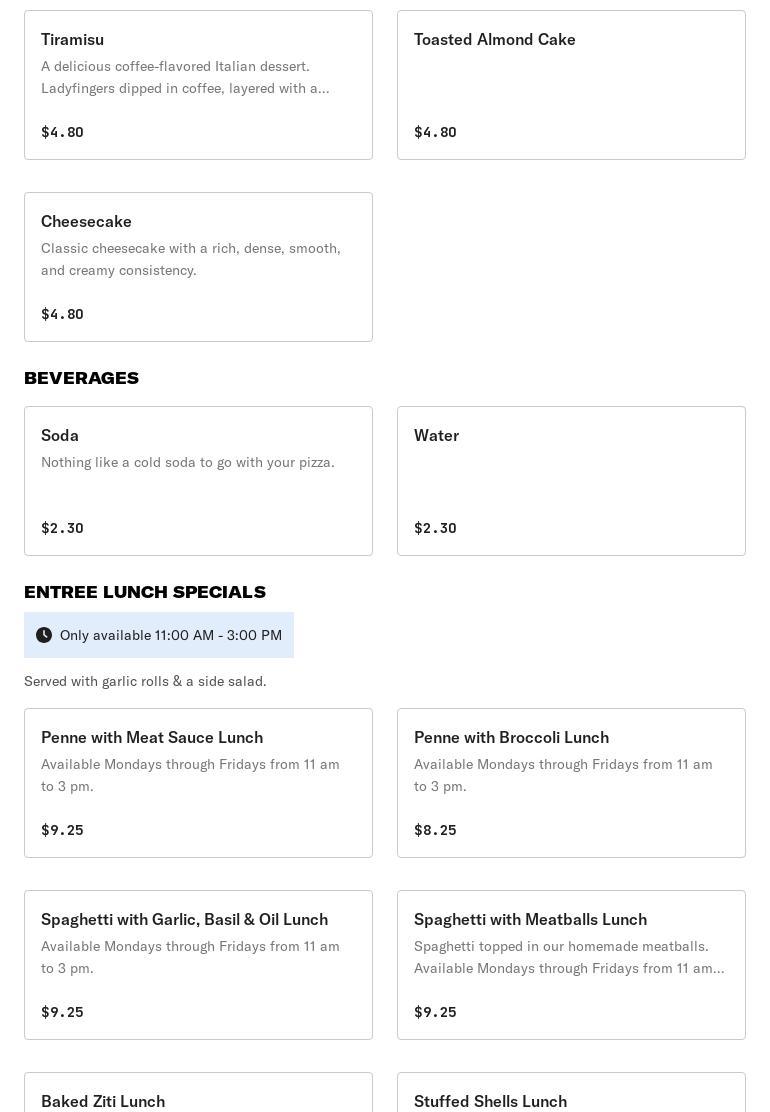Screen dimensions: 770x1112
Task: Click the 11:00 AM - 3:00 PM availability badge
Action: tap(170, 635)
